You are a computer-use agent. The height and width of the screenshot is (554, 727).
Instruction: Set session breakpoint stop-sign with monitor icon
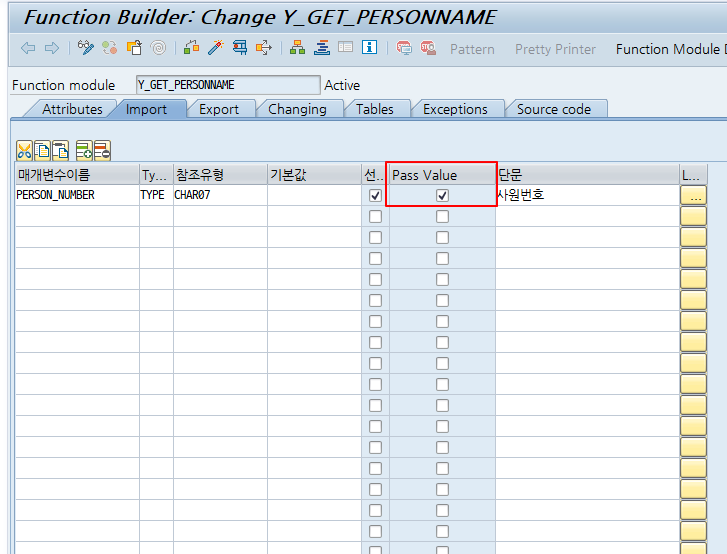[404, 48]
